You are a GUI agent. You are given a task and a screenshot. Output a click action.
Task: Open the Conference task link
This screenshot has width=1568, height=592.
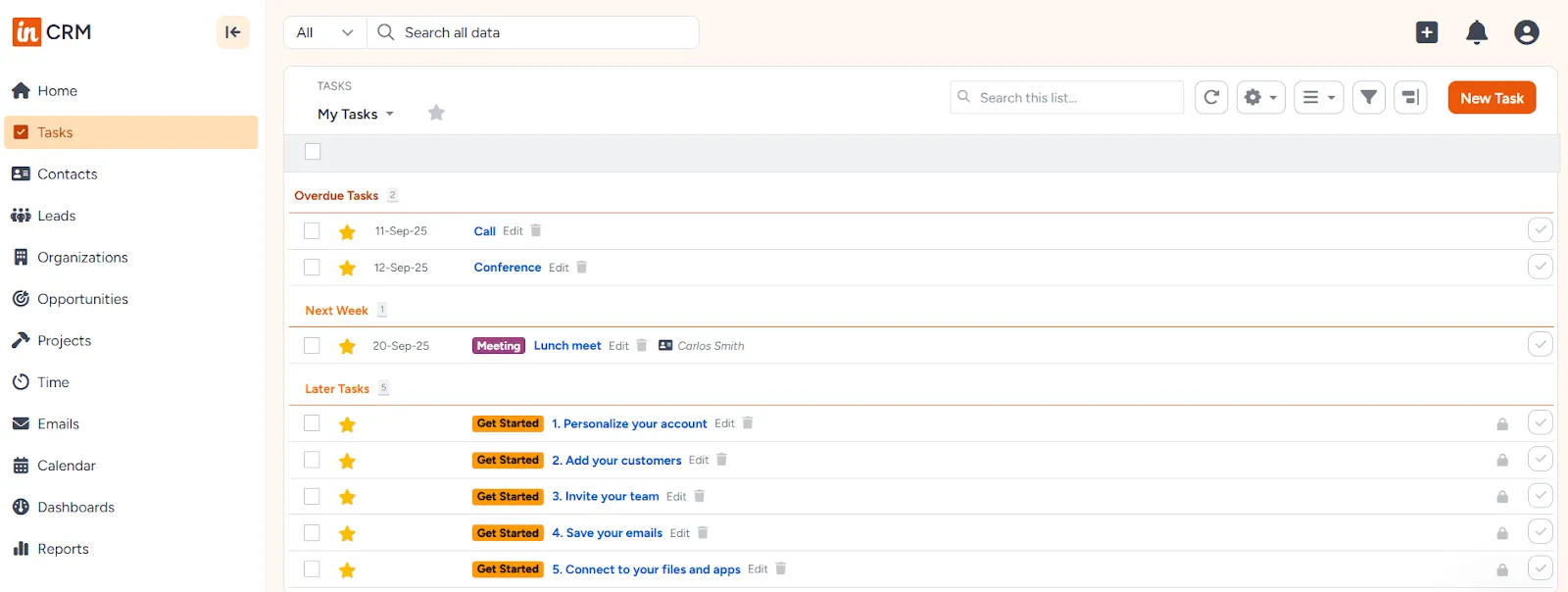click(507, 267)
